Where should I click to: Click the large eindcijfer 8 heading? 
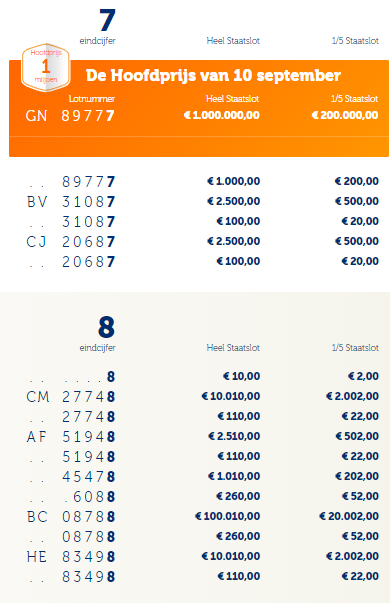point(107,327)
